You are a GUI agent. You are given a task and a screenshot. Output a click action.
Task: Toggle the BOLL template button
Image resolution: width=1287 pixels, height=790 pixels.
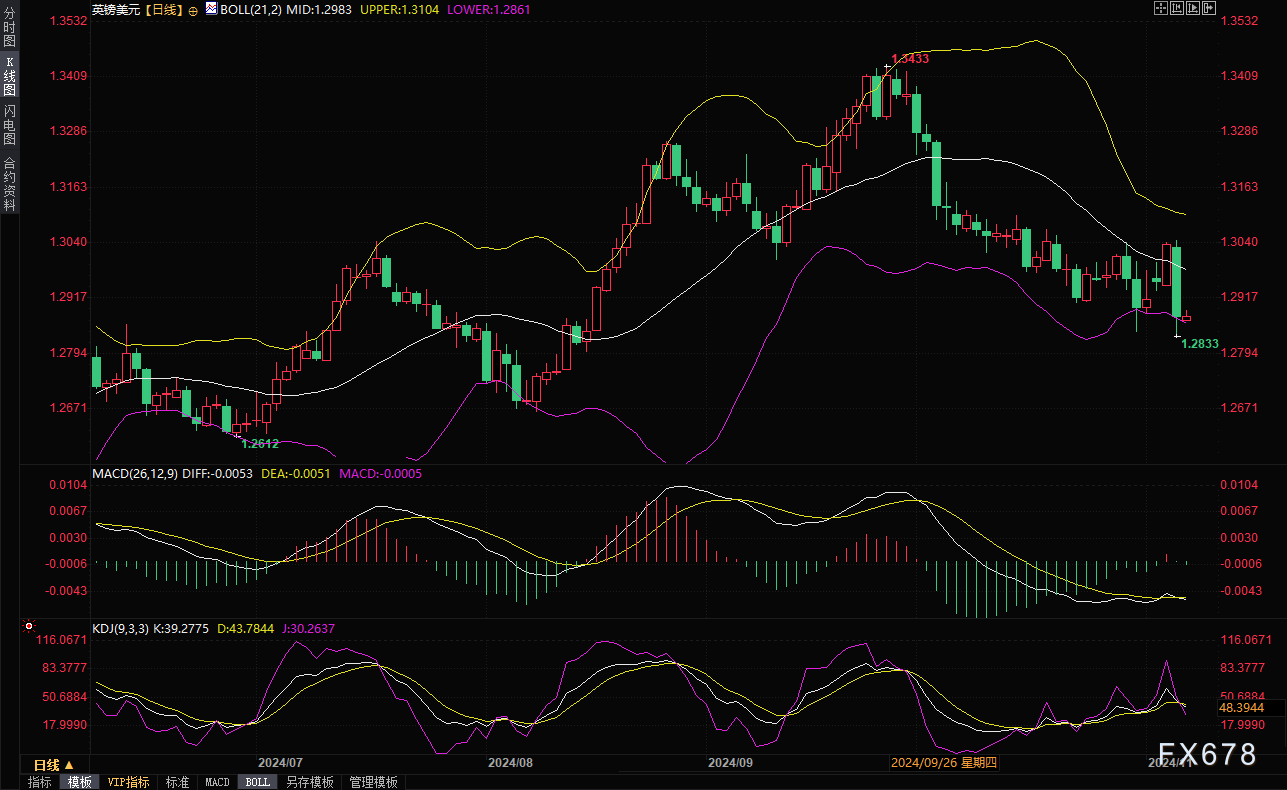[x=257, y=782]
